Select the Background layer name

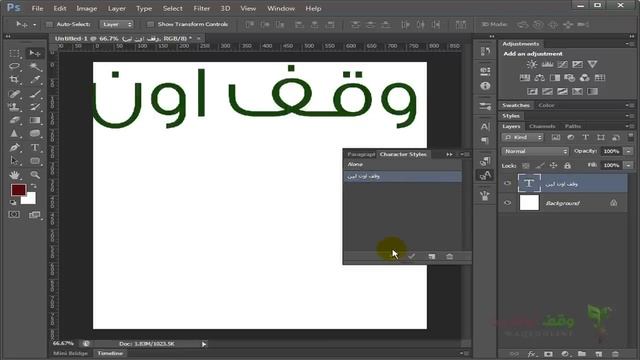tap(562, 203)
